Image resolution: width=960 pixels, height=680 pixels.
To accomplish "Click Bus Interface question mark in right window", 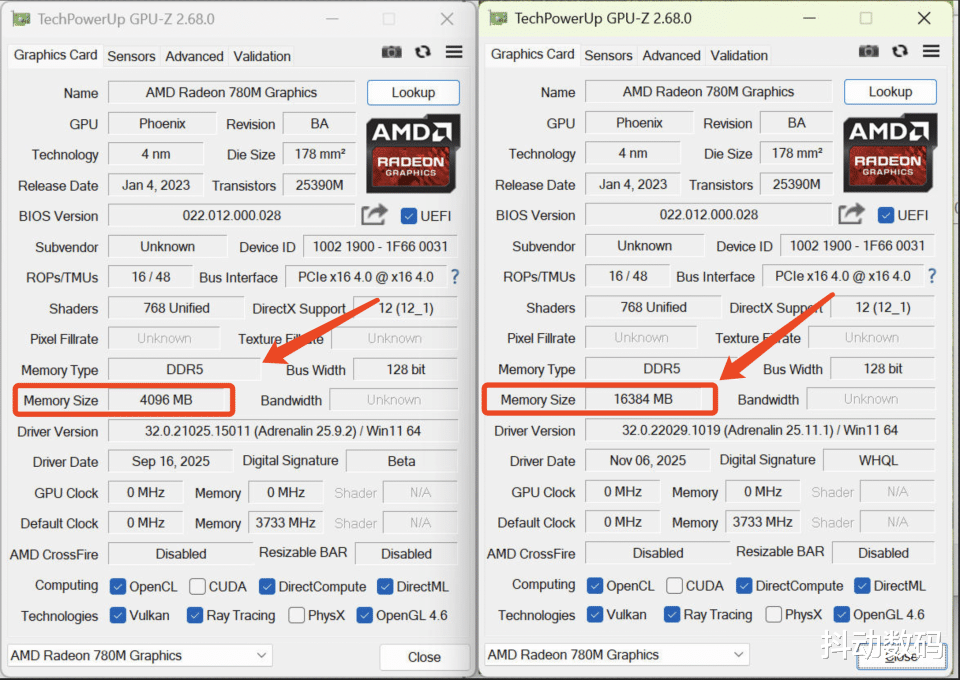I will (x=932, y=276).
